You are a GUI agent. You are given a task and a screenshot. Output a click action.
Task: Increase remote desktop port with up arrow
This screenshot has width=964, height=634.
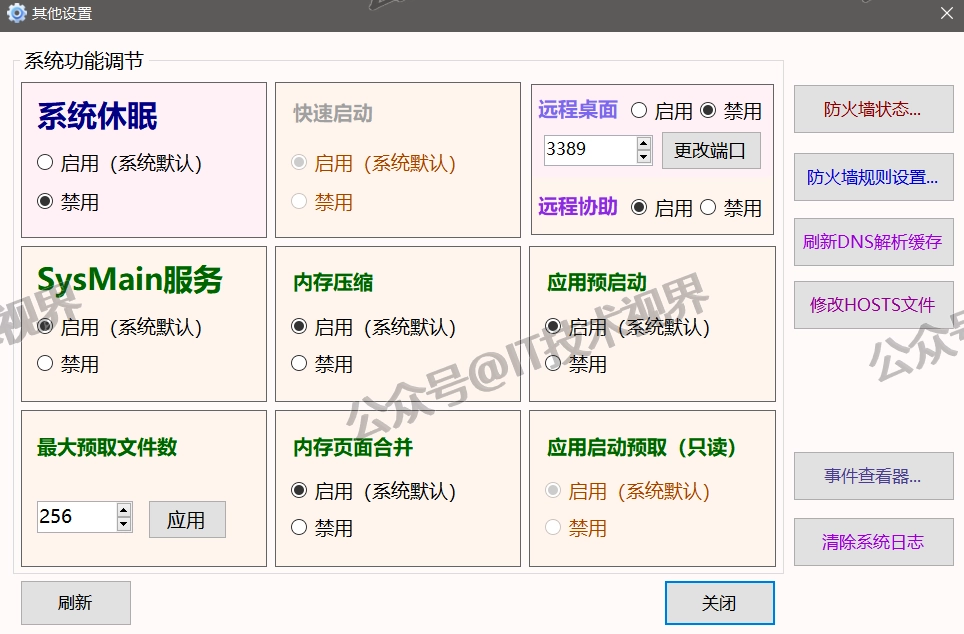click(644, 144)
